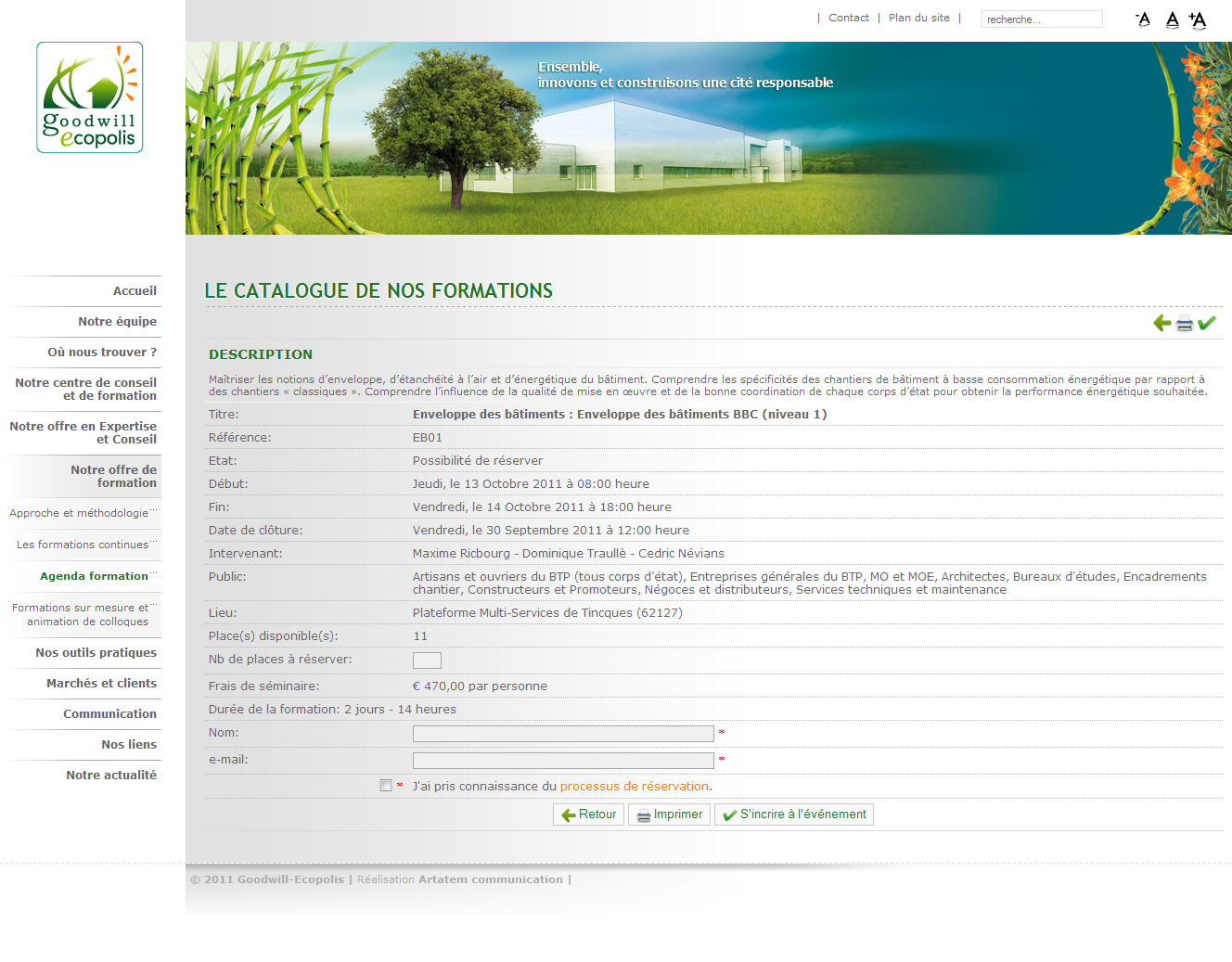This screenshot has height=962, width=1232.
Task: Click the printer icon above the description
Action: coord(1185,324)
